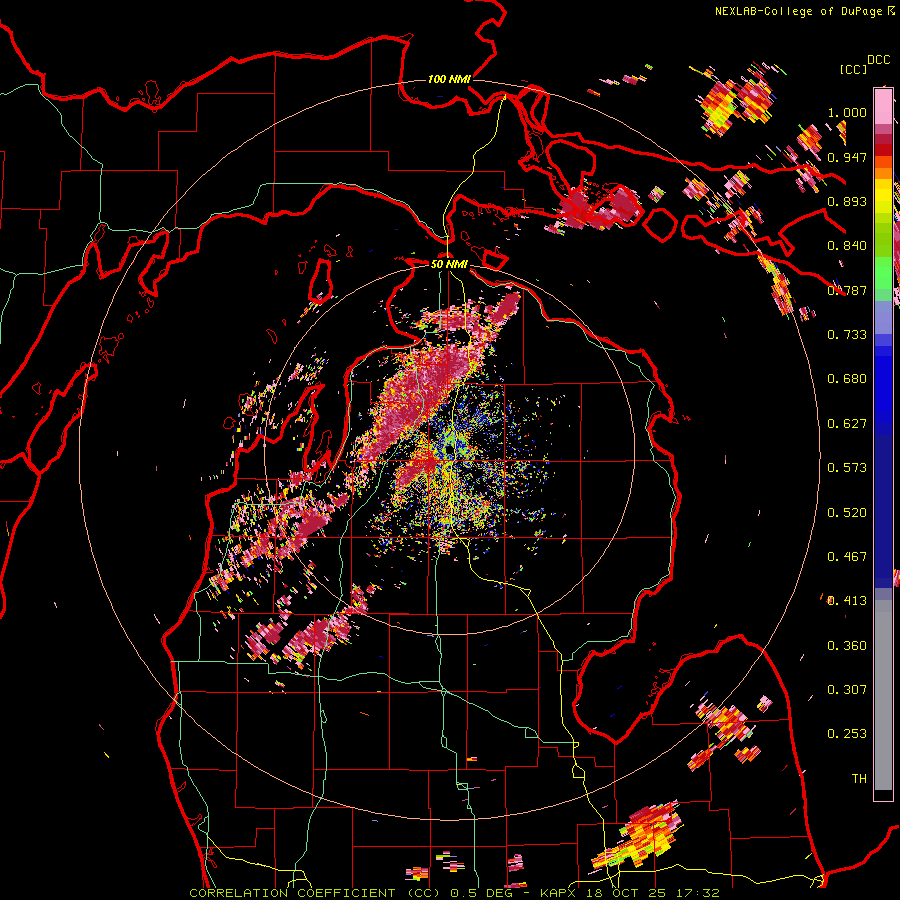Click the "100 NMI" range ring label

click(x=449, y=79)
